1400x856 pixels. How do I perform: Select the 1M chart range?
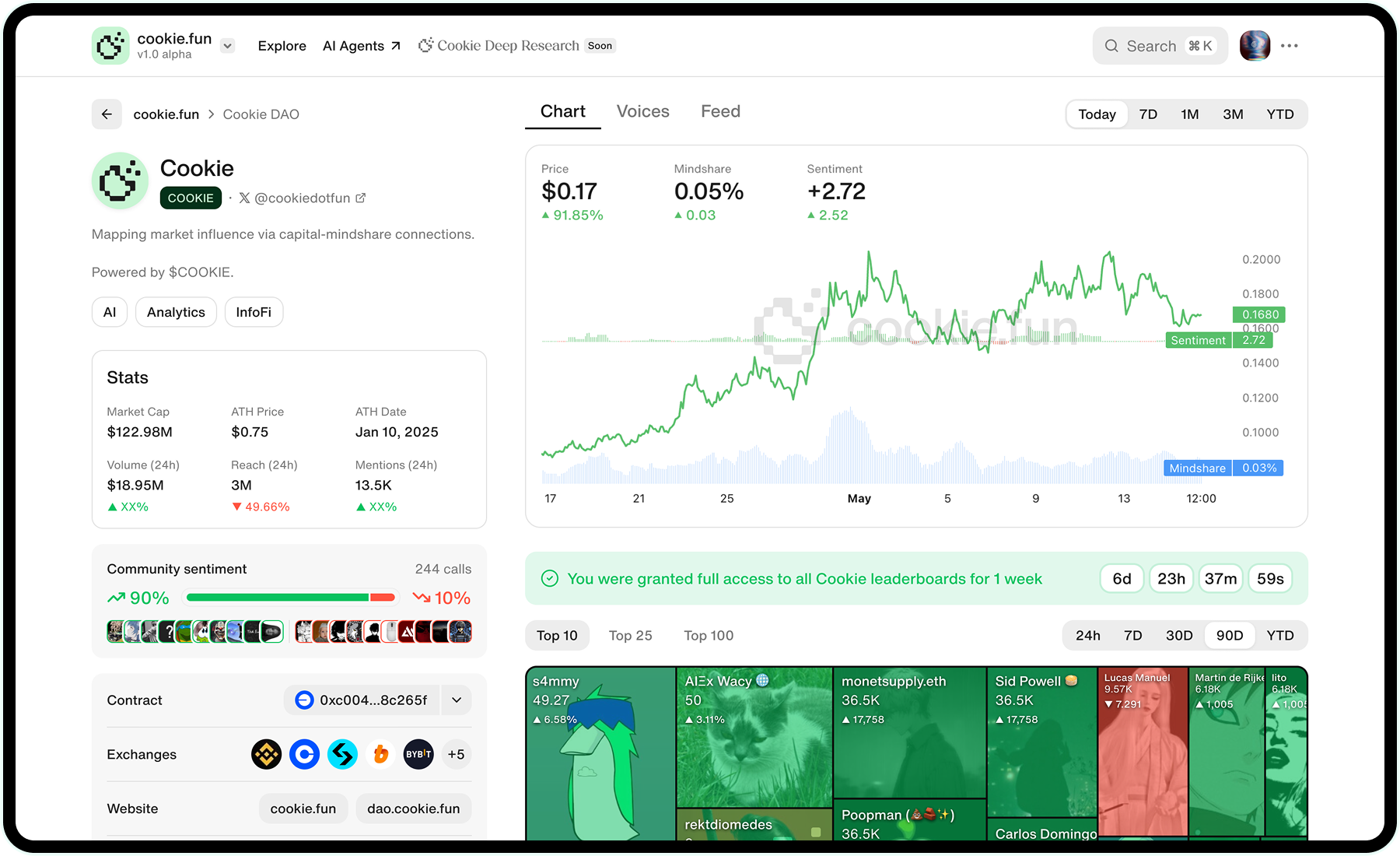(1190, 114)
